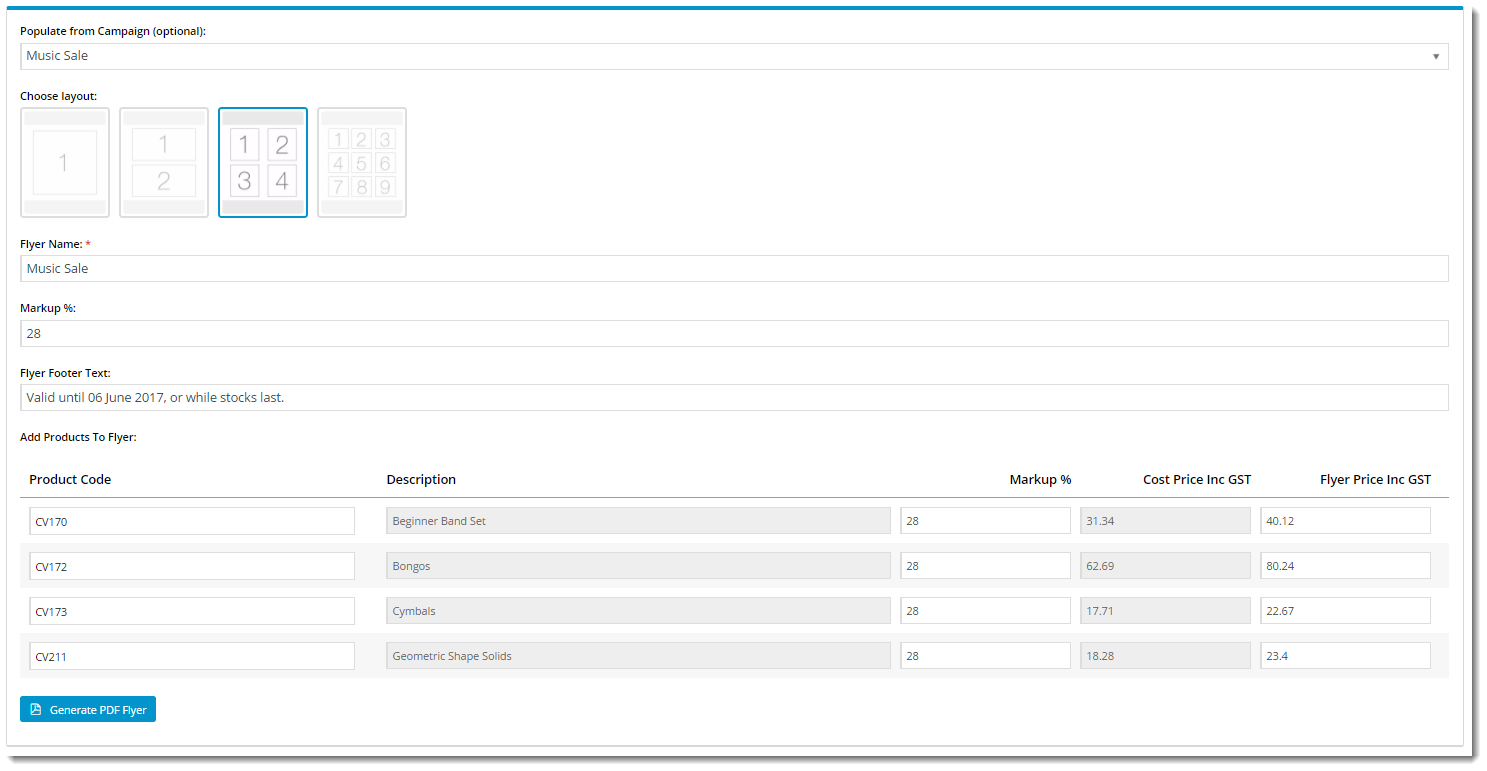Click the Cymbals description field
The image size is (1487, 771).
[638, 611]
